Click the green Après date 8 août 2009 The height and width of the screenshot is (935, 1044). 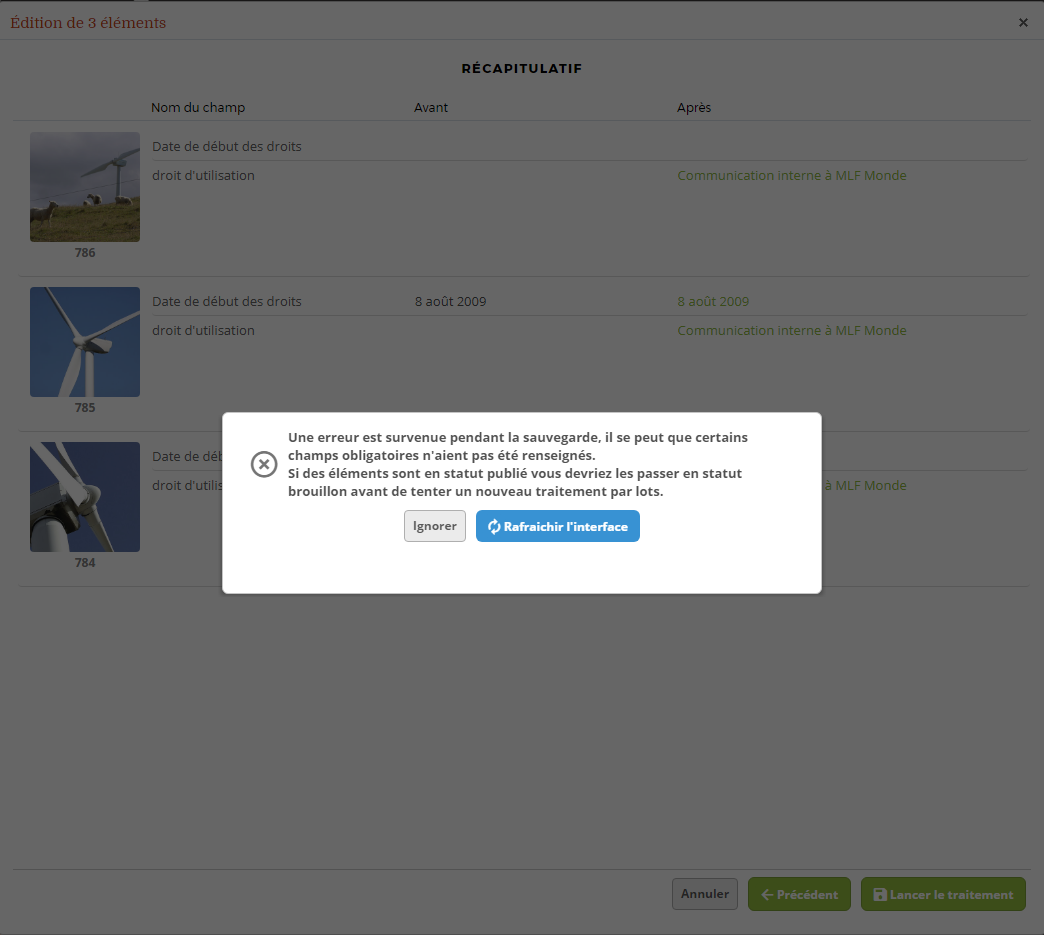713,301
